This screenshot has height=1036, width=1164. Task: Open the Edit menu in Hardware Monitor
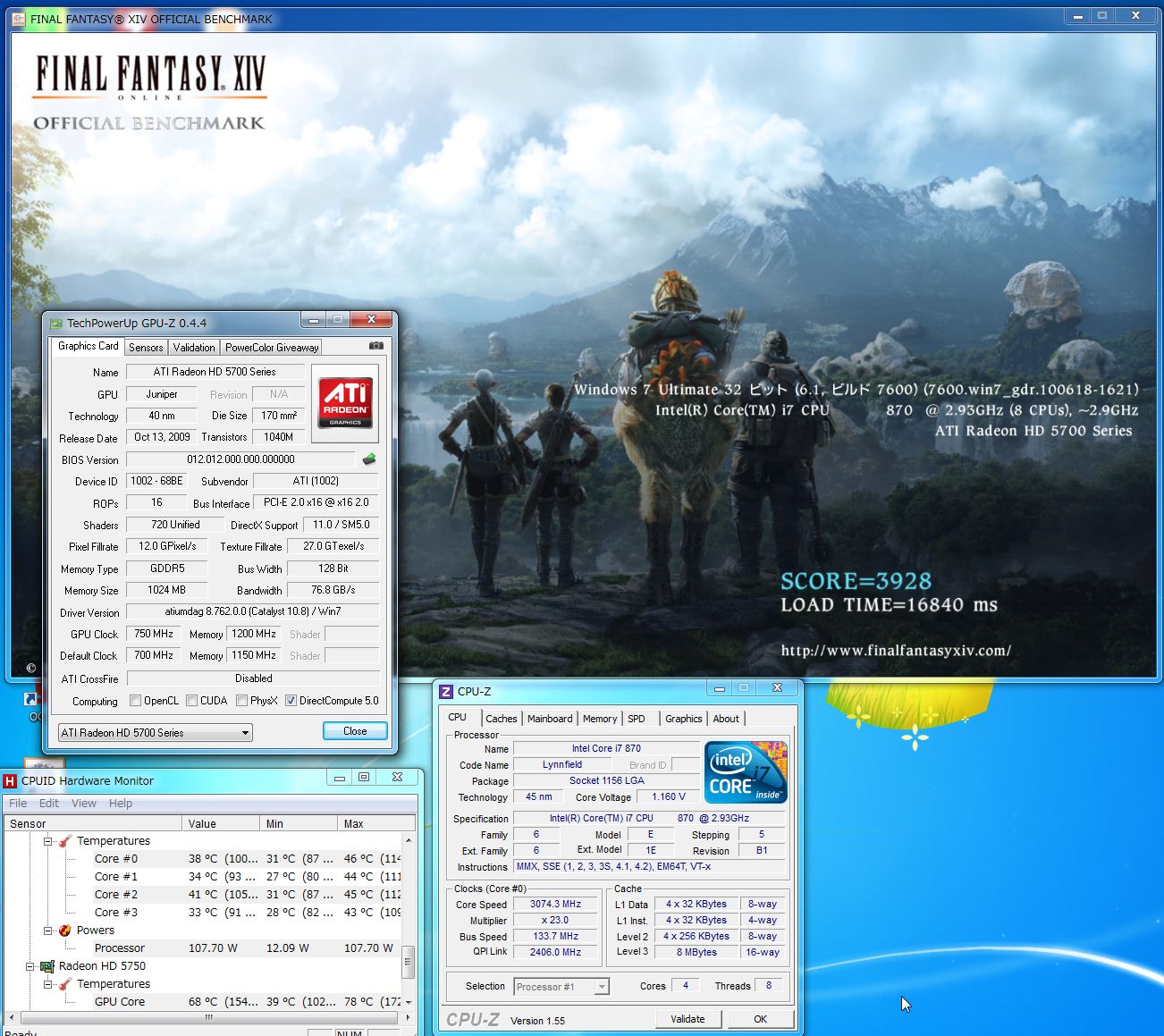tap(49, 804)
